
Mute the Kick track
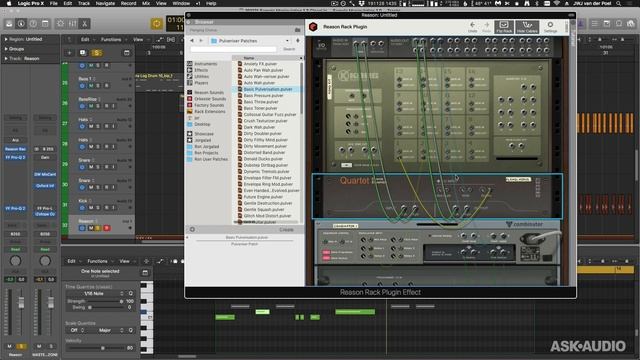pyautogui.click(x=91, y=208)
